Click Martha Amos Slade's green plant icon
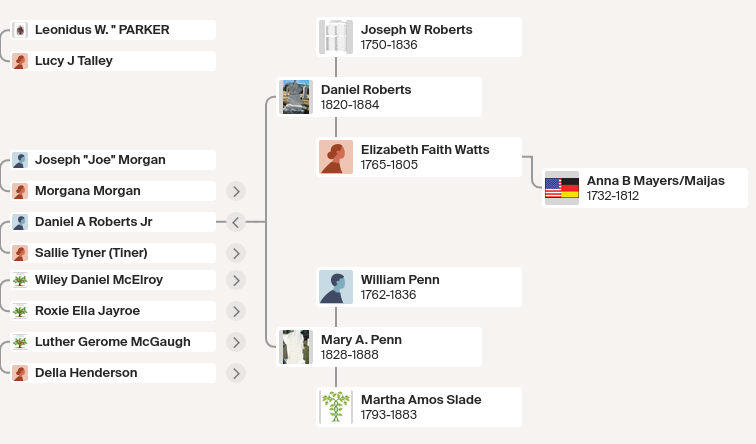 pos(336,407)
